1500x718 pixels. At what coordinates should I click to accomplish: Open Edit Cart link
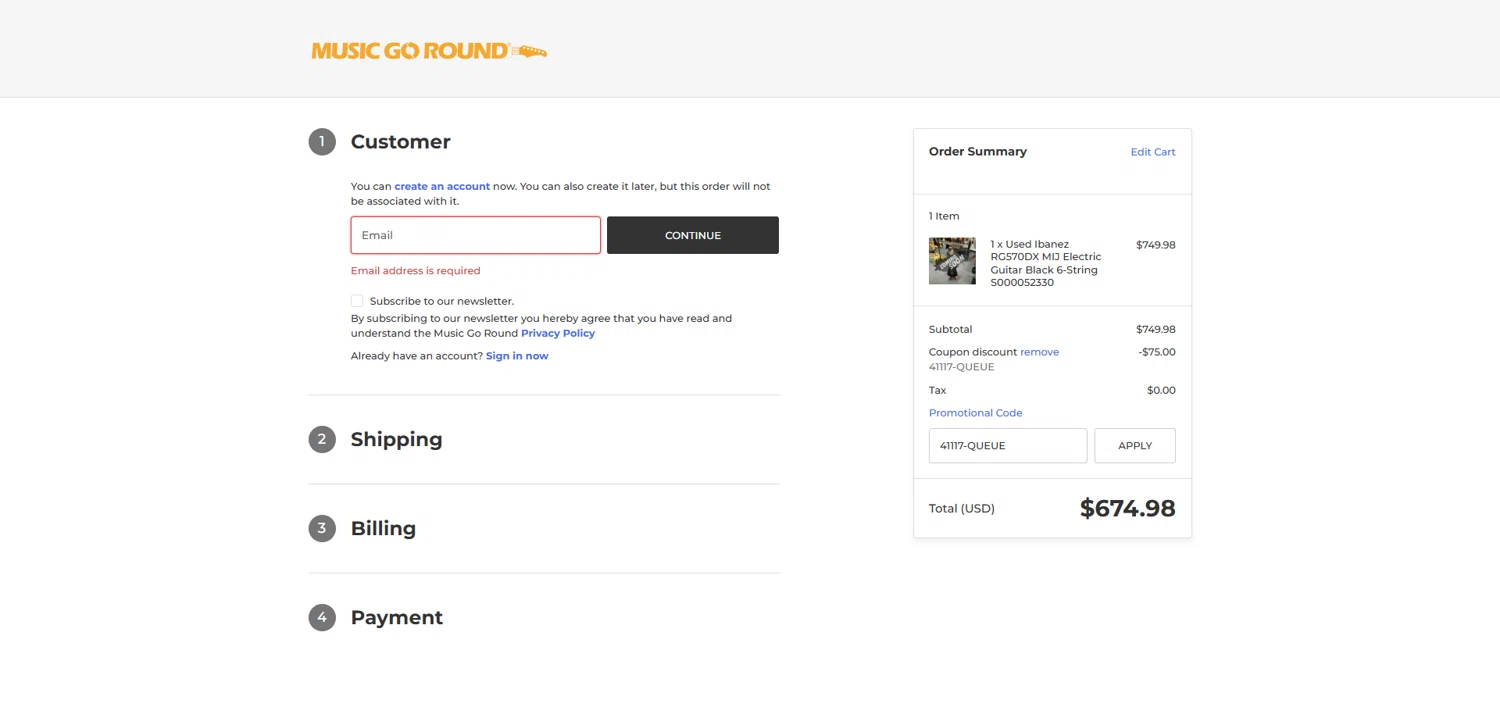(1153, 152)
